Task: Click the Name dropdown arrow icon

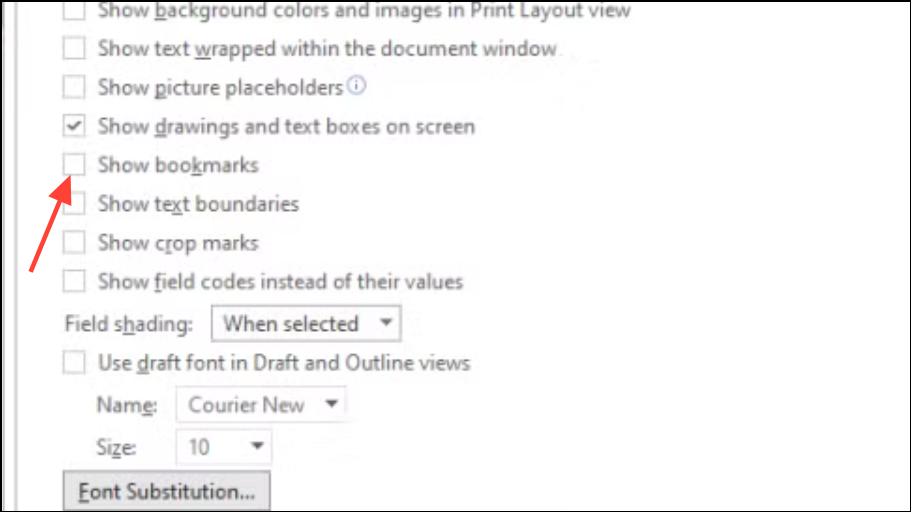Action: [x=332, y=403]
